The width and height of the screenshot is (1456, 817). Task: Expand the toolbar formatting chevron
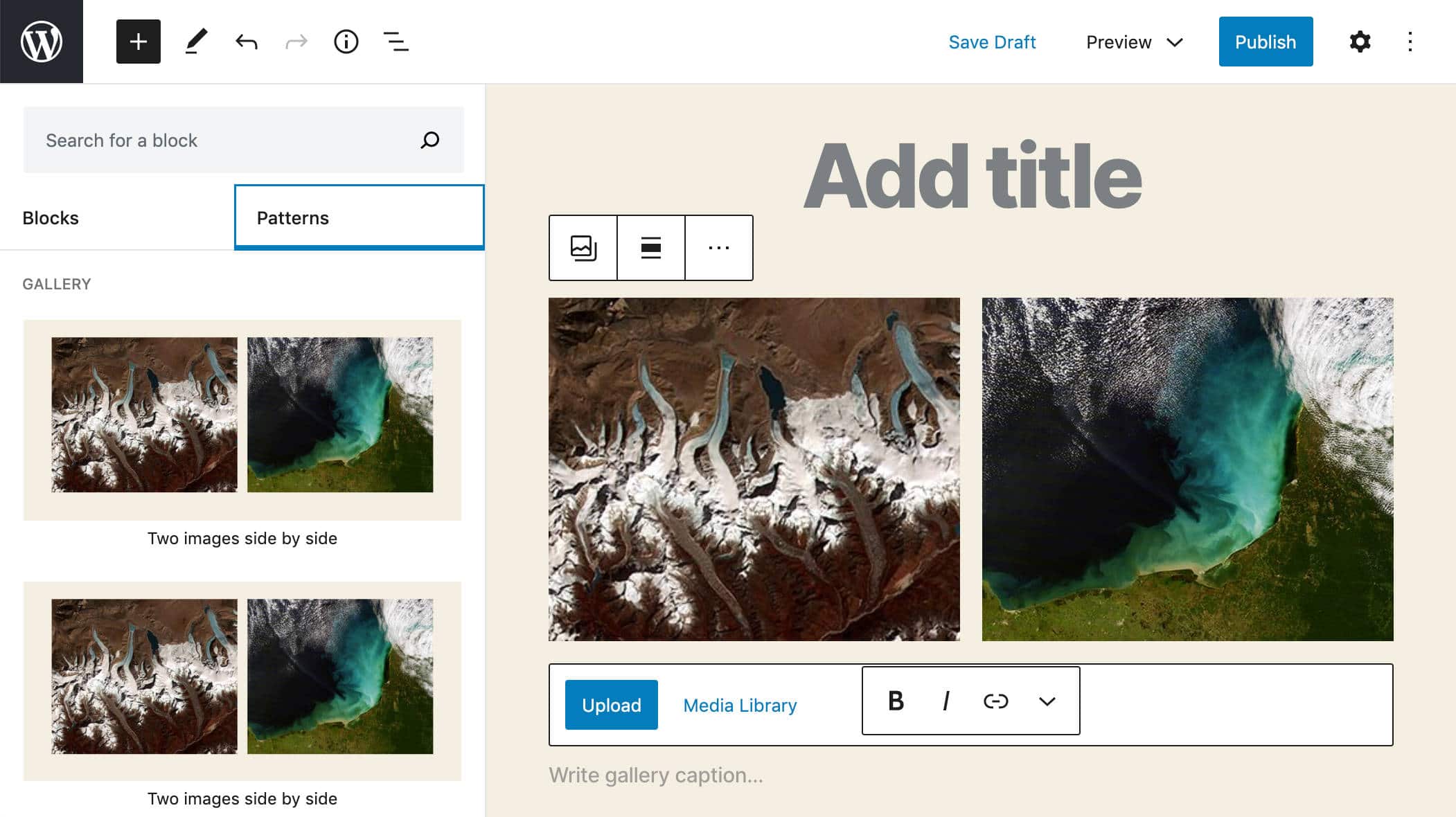1046,701
